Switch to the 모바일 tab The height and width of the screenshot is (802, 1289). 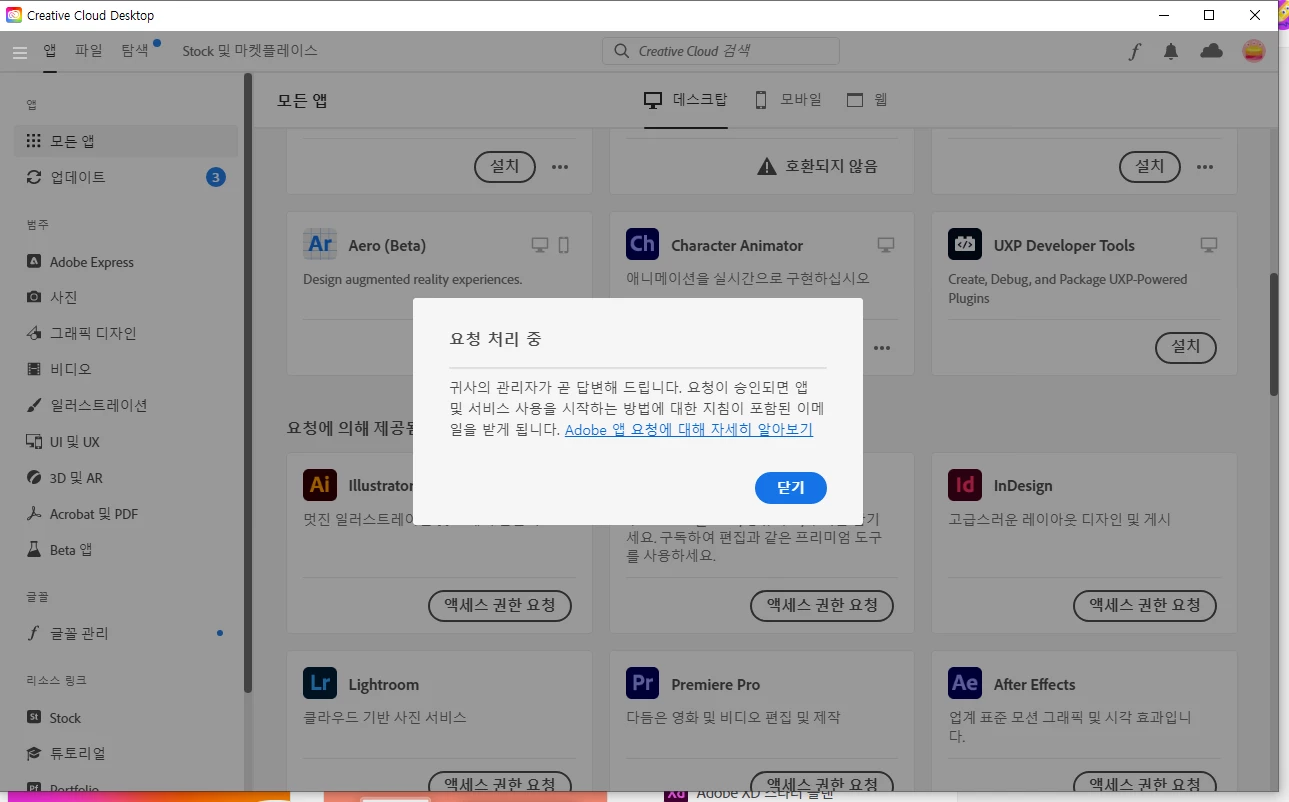(x=788, y=100)
